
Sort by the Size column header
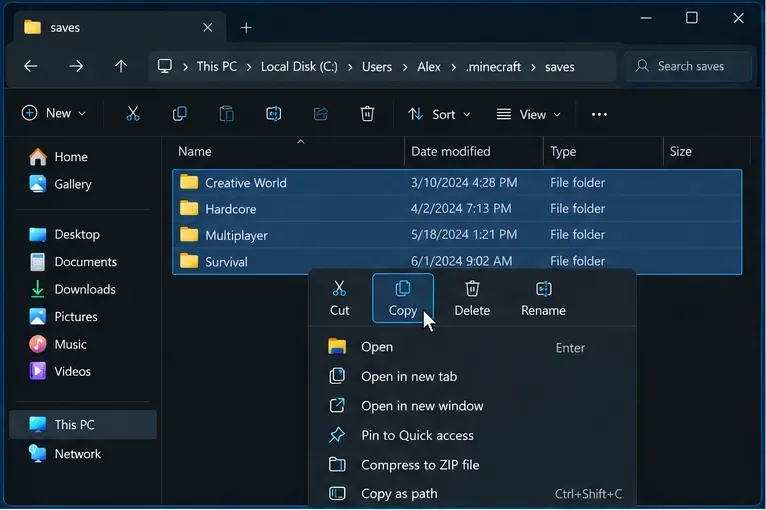pyautogui.click(x=707, y=151)
